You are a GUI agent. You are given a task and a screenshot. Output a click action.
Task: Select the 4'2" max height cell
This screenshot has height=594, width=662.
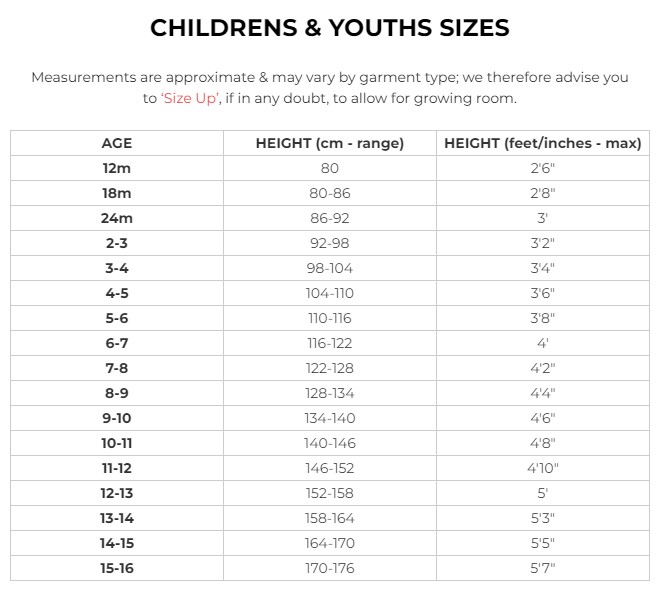click(x=542, y=368)
